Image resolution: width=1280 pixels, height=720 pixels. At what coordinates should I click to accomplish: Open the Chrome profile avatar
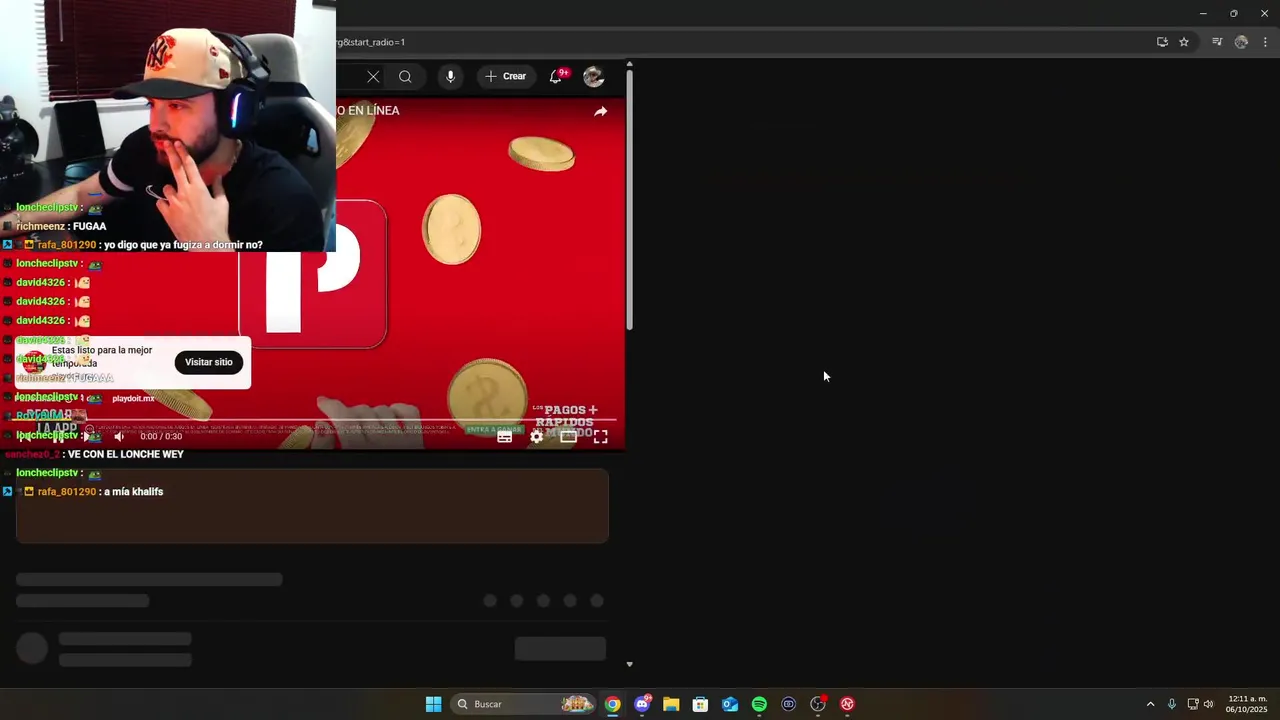[x=1241, y=42]
